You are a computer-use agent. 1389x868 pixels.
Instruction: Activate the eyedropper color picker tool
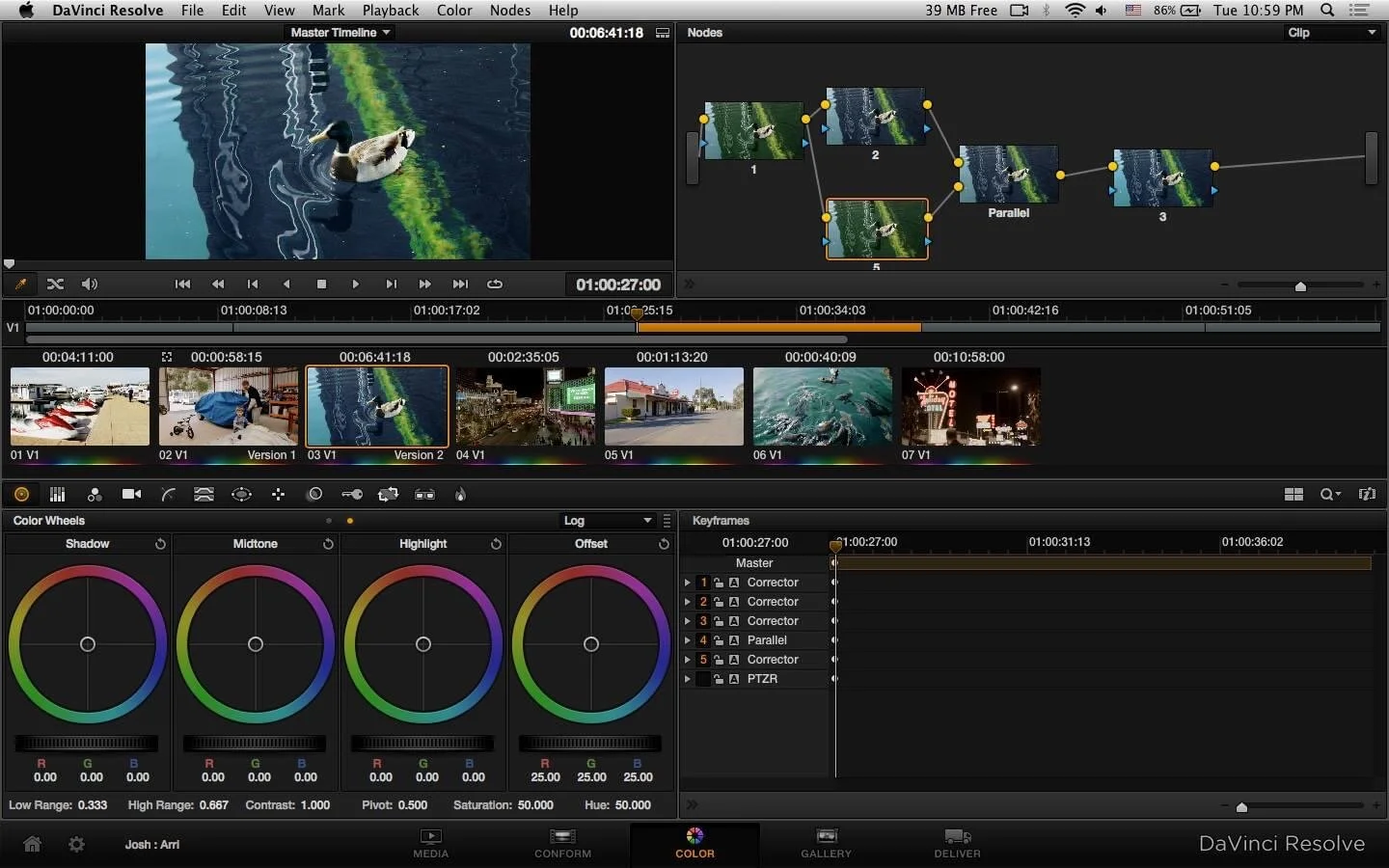20,285
